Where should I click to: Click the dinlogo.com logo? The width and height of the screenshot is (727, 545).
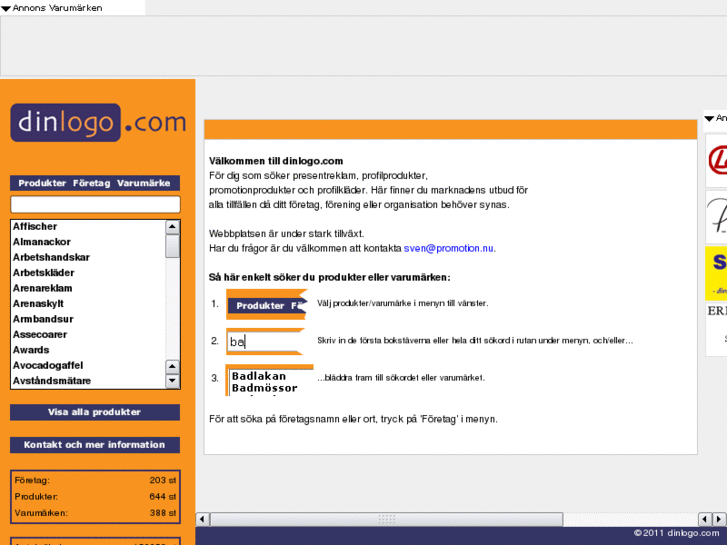(98, 122)
